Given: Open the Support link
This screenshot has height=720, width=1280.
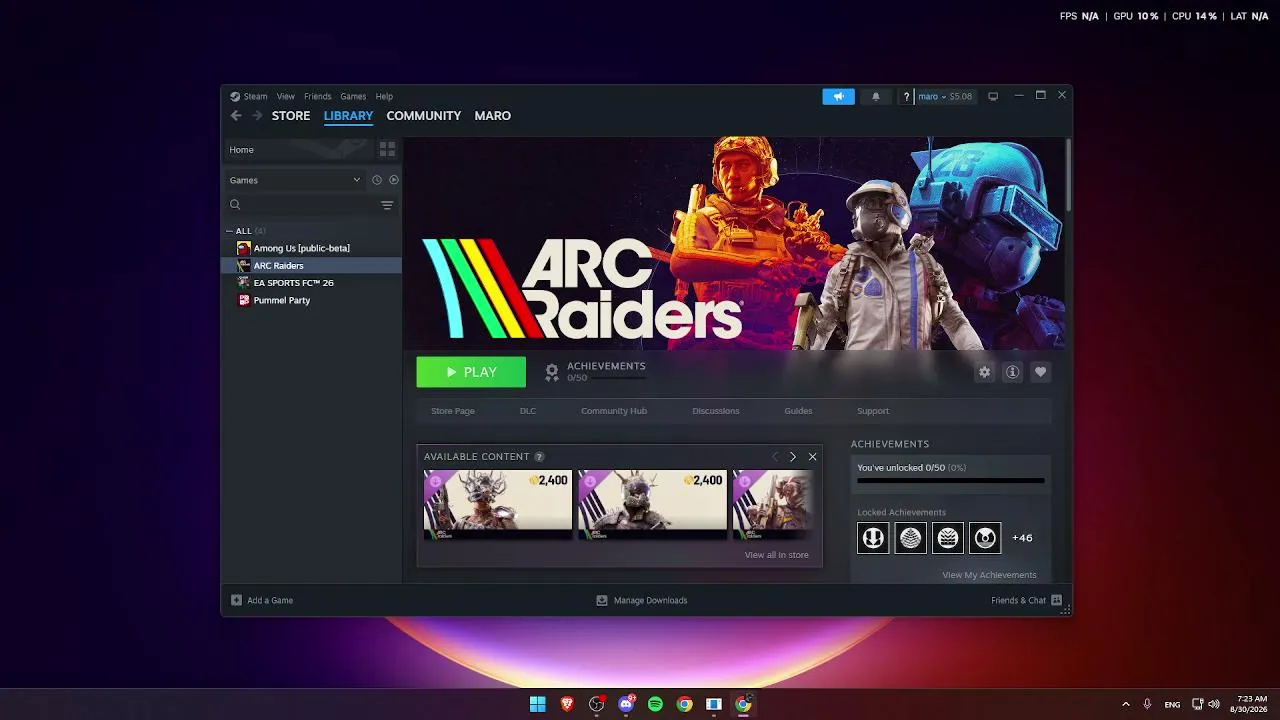Looking at the screenshot, I should pos(873,411).
